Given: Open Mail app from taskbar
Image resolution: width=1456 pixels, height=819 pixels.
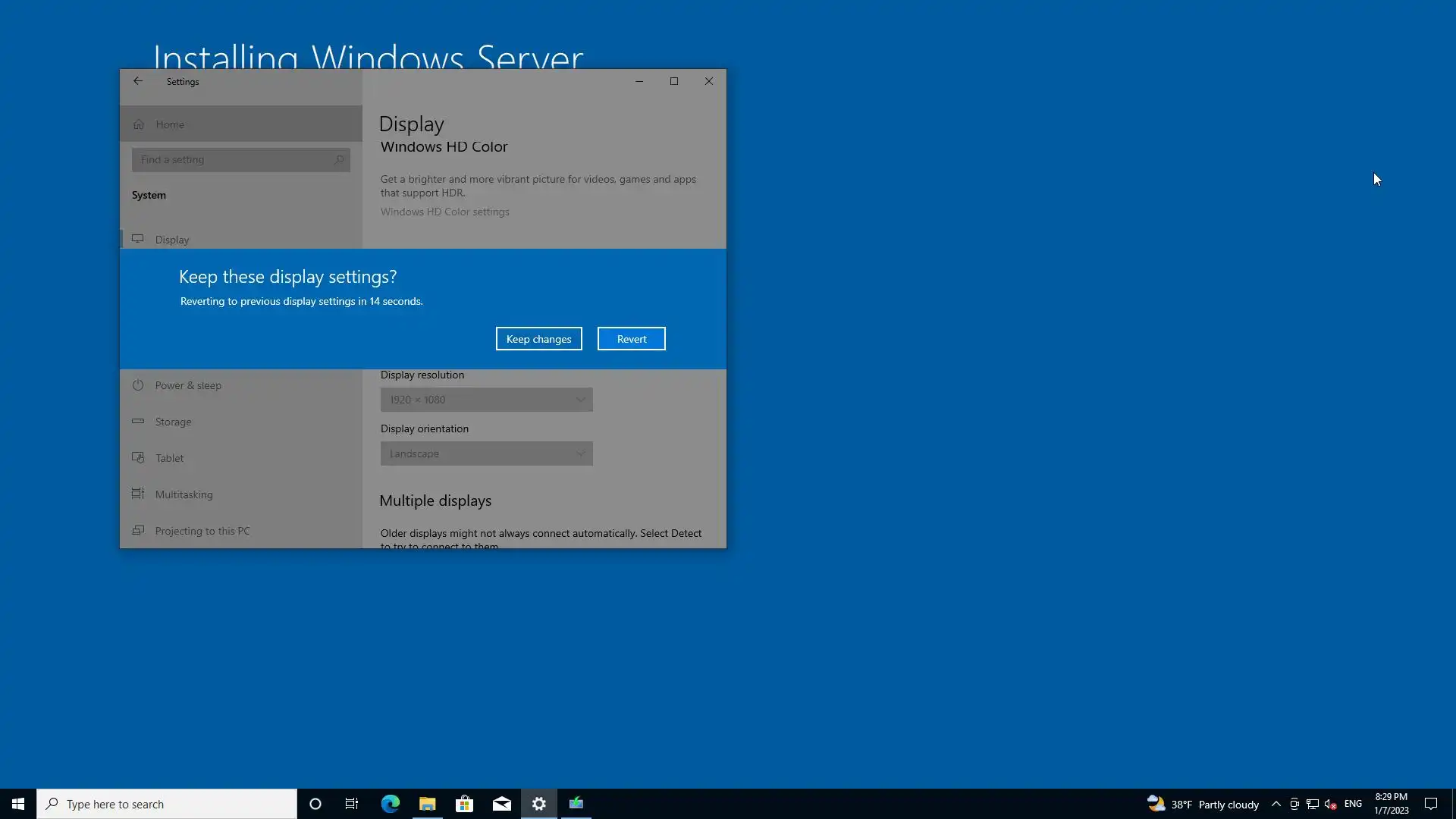Looking at the screenshot, I should click(x=502, y=804).
